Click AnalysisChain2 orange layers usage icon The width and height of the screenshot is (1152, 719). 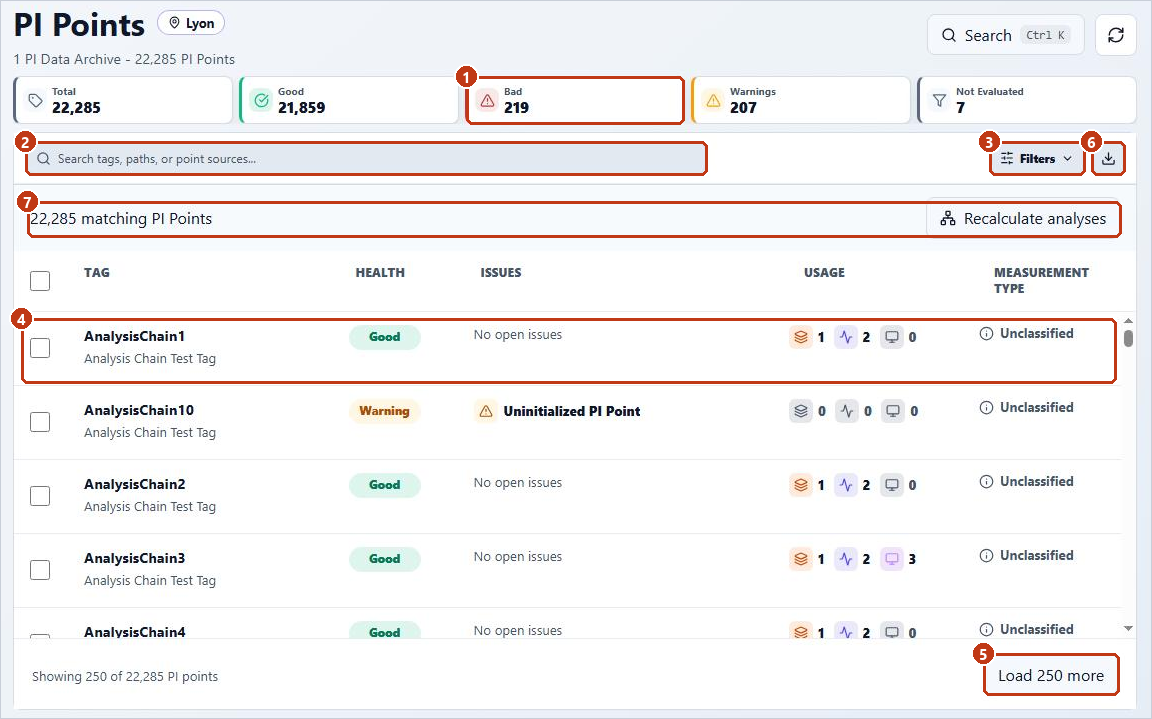point(801,485)
